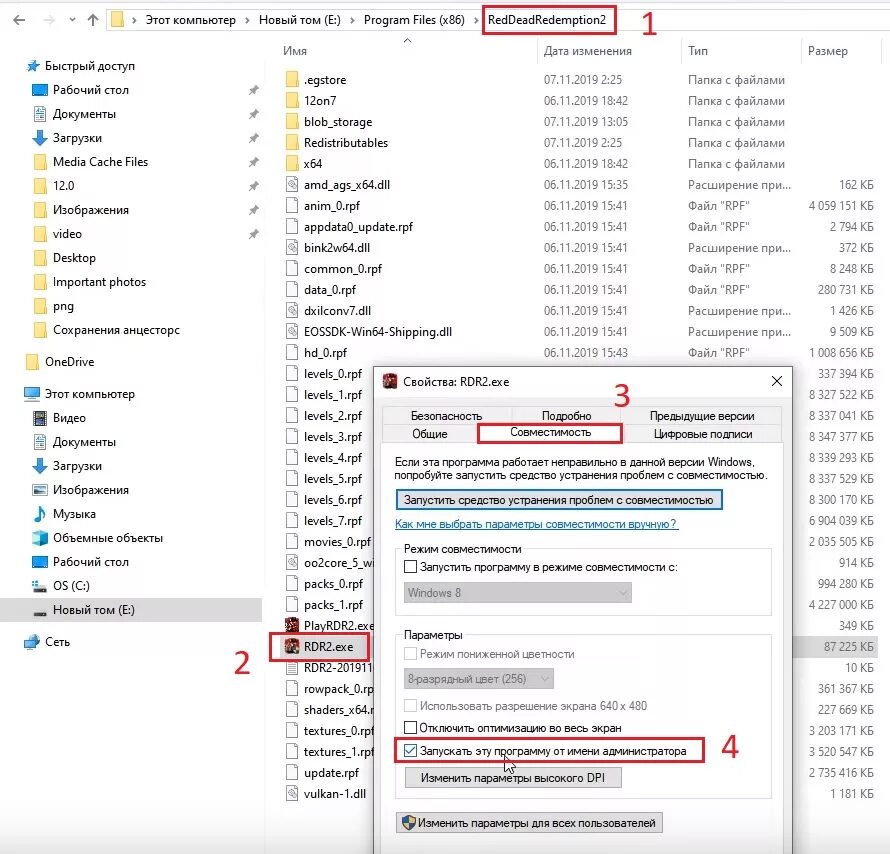
Task: Select the x64 folder icon
Action: [292, 163]
